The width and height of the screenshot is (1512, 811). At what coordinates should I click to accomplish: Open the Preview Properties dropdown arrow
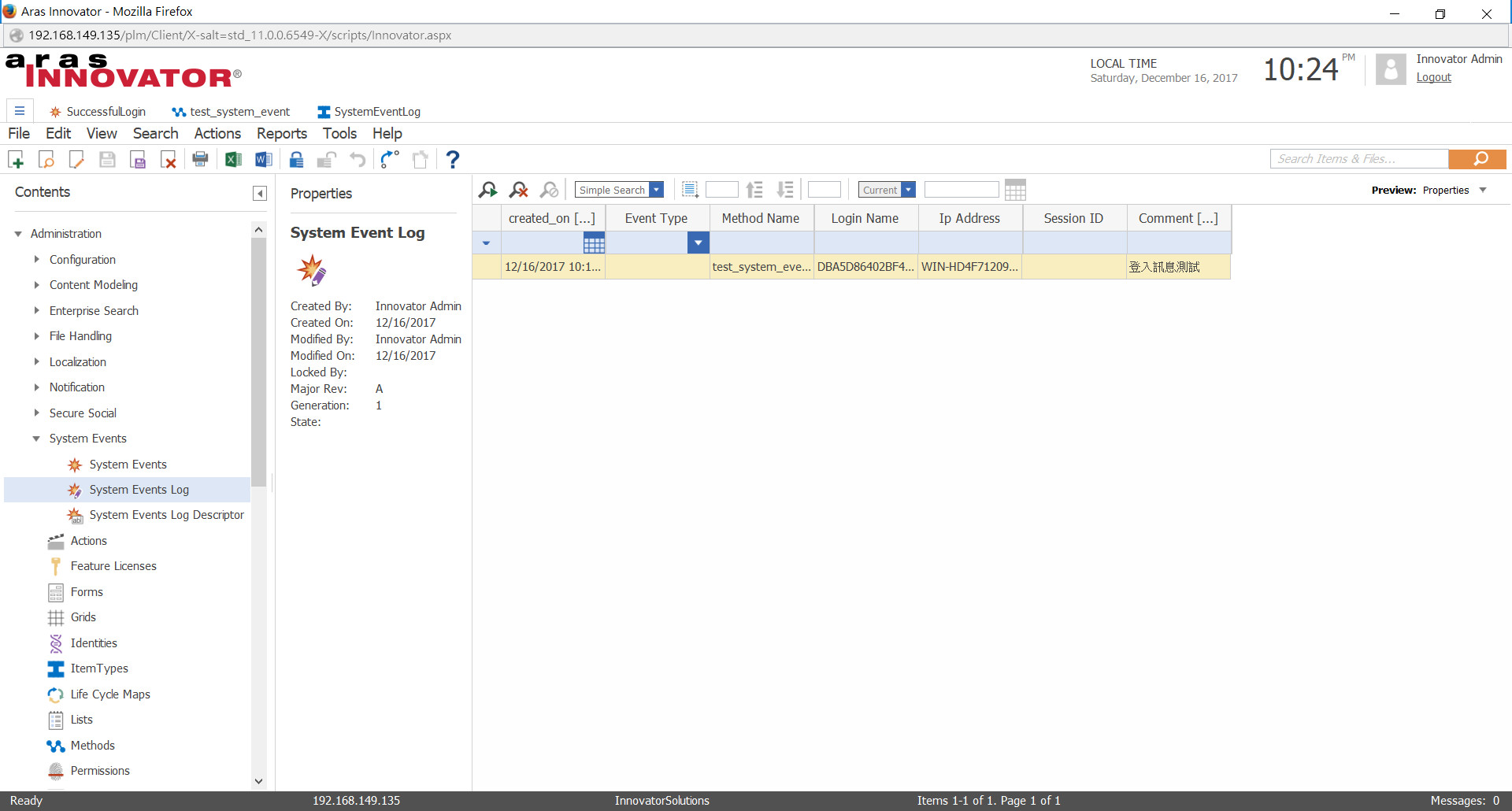point(1483,190)
